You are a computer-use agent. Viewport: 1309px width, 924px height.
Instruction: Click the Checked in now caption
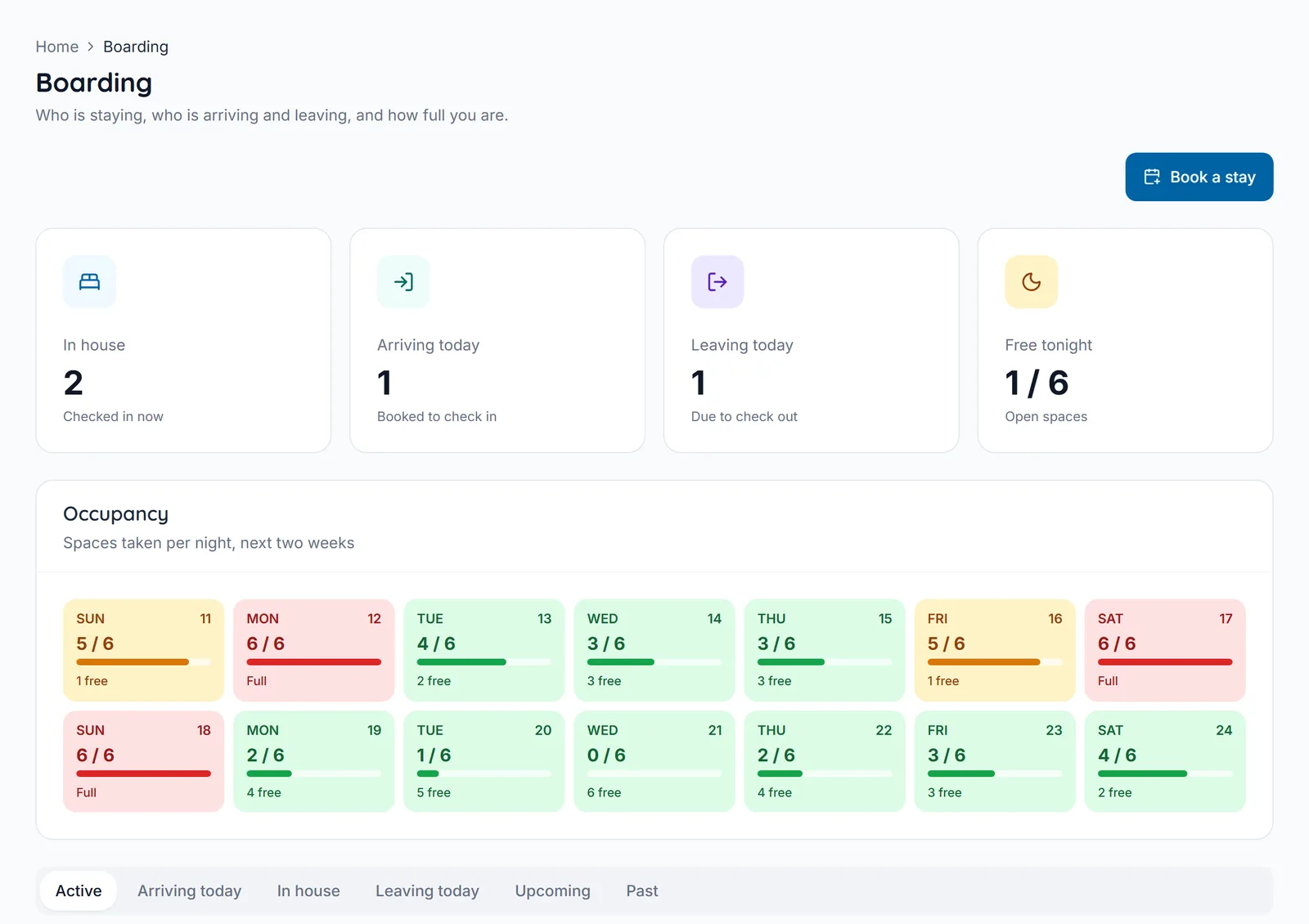click(113, 416)
